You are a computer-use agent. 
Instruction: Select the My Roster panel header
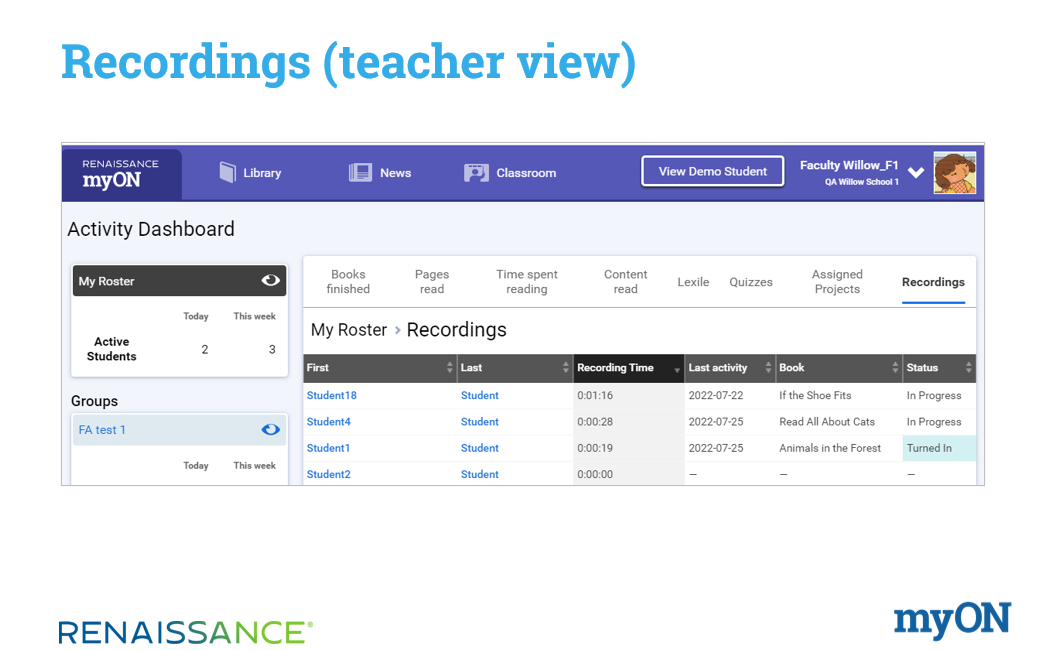tap(179, 281)
